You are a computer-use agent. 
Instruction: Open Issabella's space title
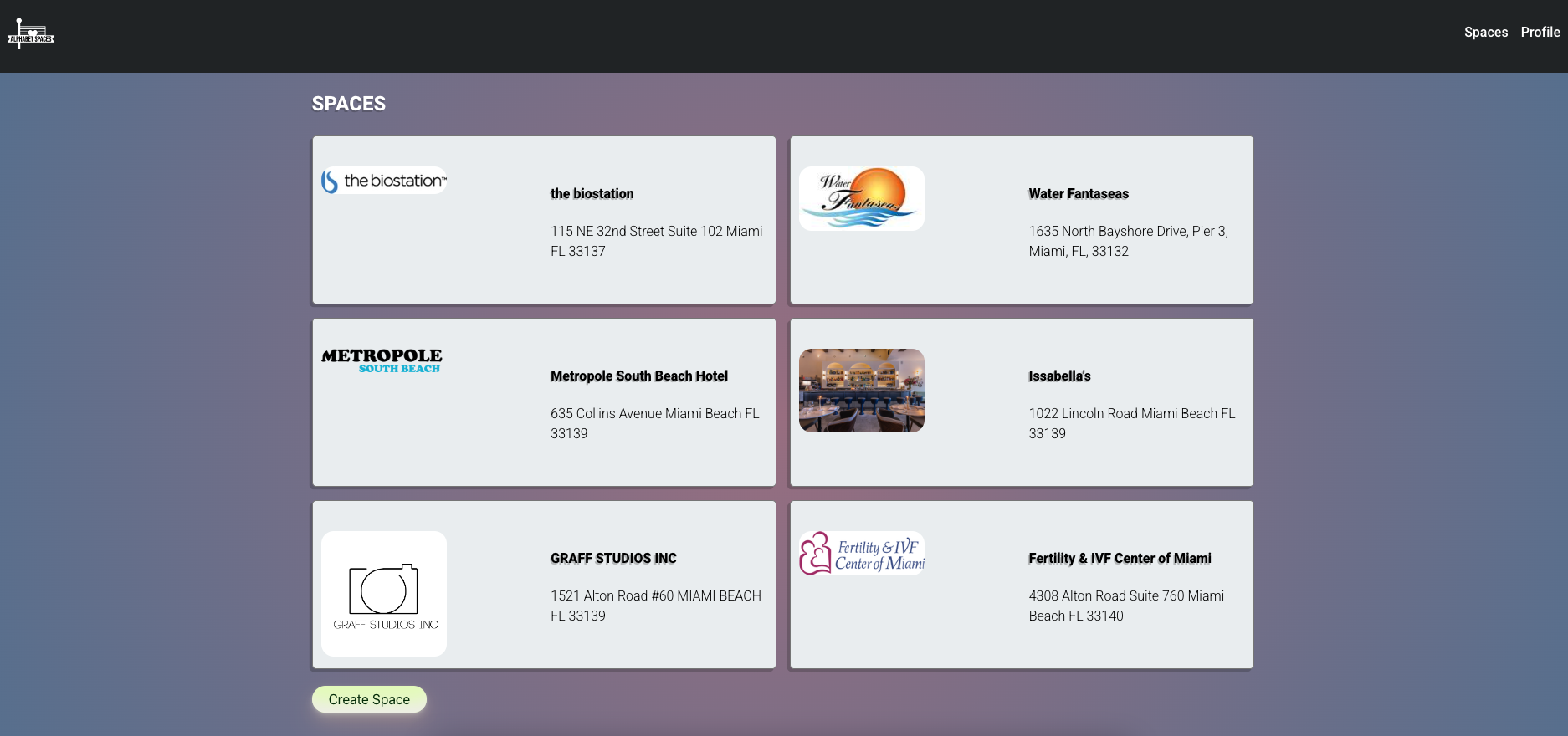pyautogui.click(x=1059, y=376)
